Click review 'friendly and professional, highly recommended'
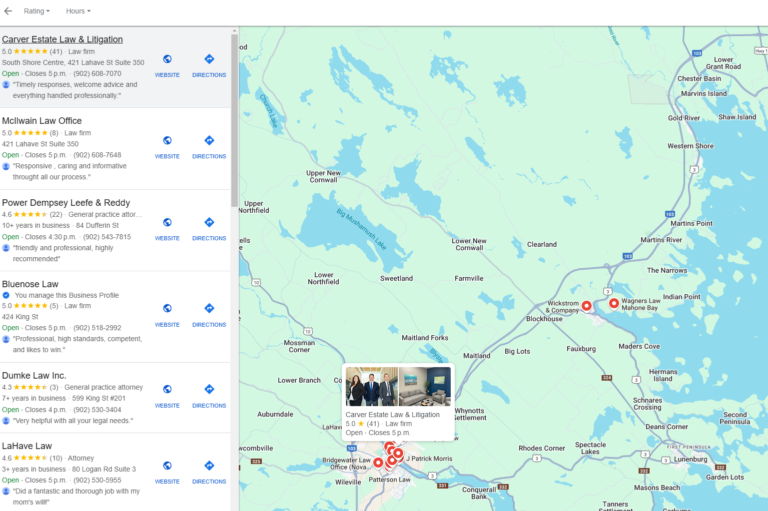Screen dimensions: 768x511 (x=63, y=253)
